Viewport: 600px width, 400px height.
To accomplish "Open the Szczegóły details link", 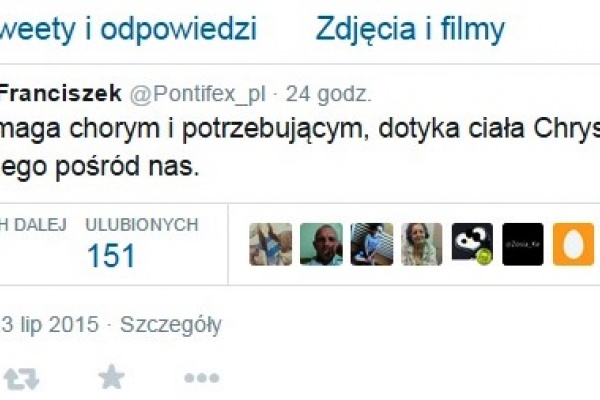I will tap(171, 325).
